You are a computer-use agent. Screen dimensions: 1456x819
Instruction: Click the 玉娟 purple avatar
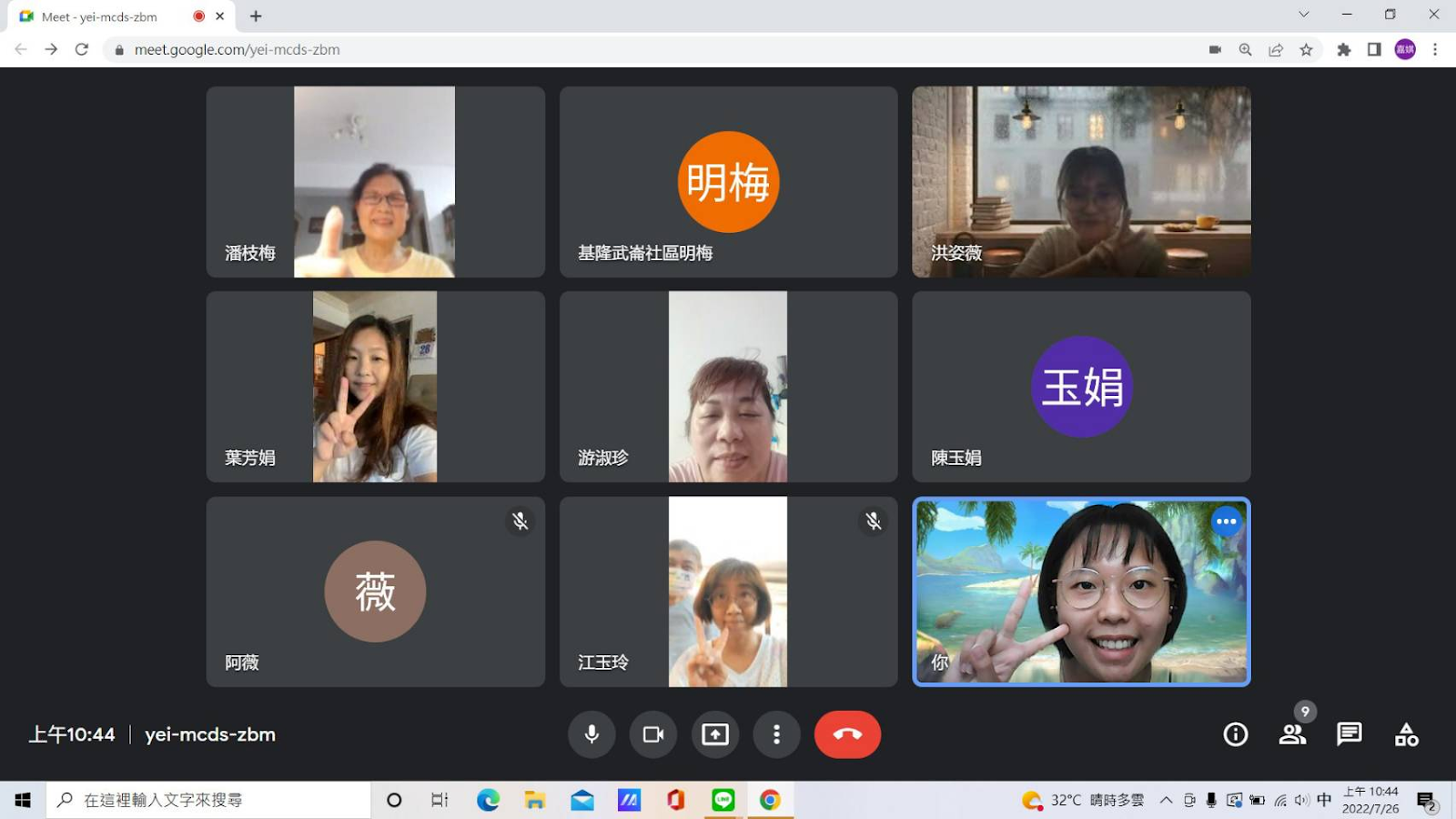point(1081,387)
